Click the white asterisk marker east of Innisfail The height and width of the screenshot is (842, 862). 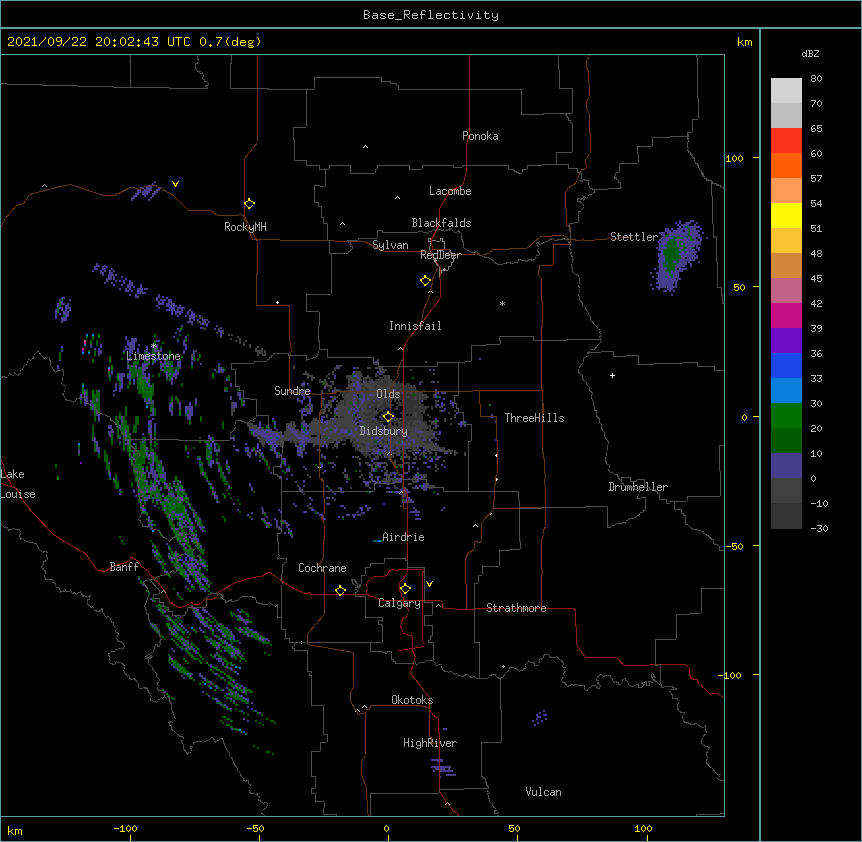502,303
